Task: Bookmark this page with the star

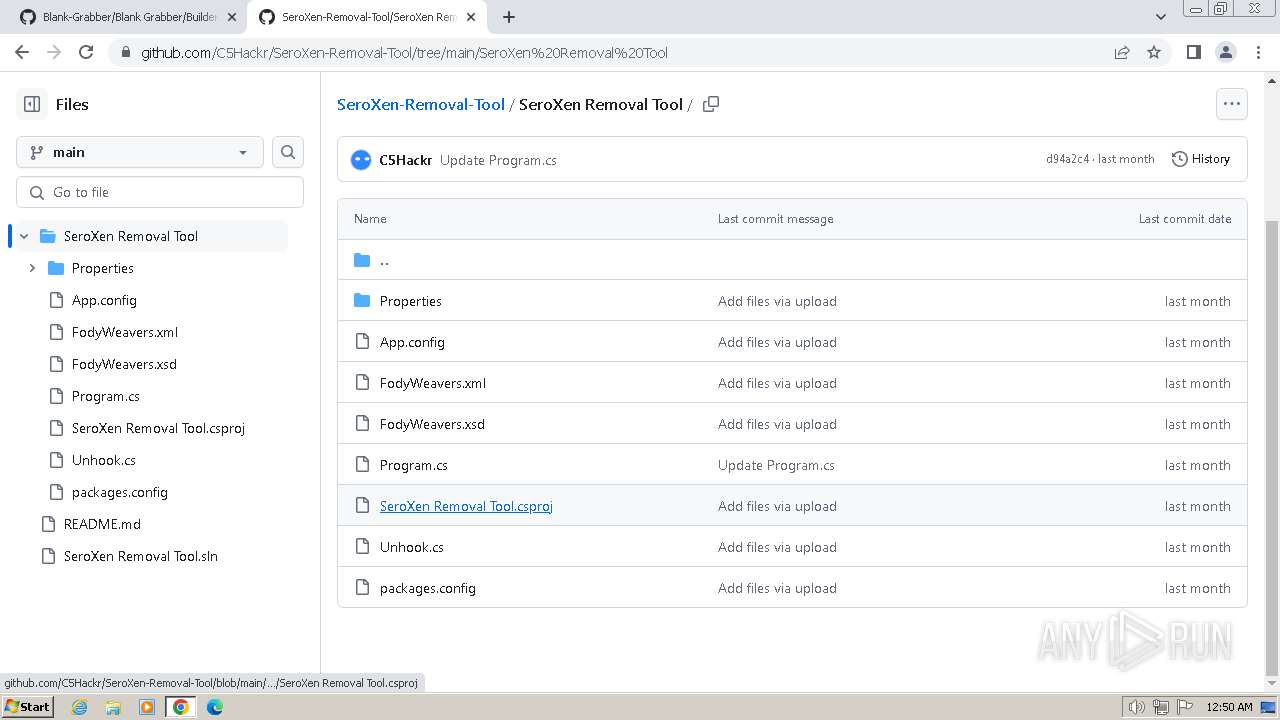Action: pyautogui.click(x=1154, y=52)
